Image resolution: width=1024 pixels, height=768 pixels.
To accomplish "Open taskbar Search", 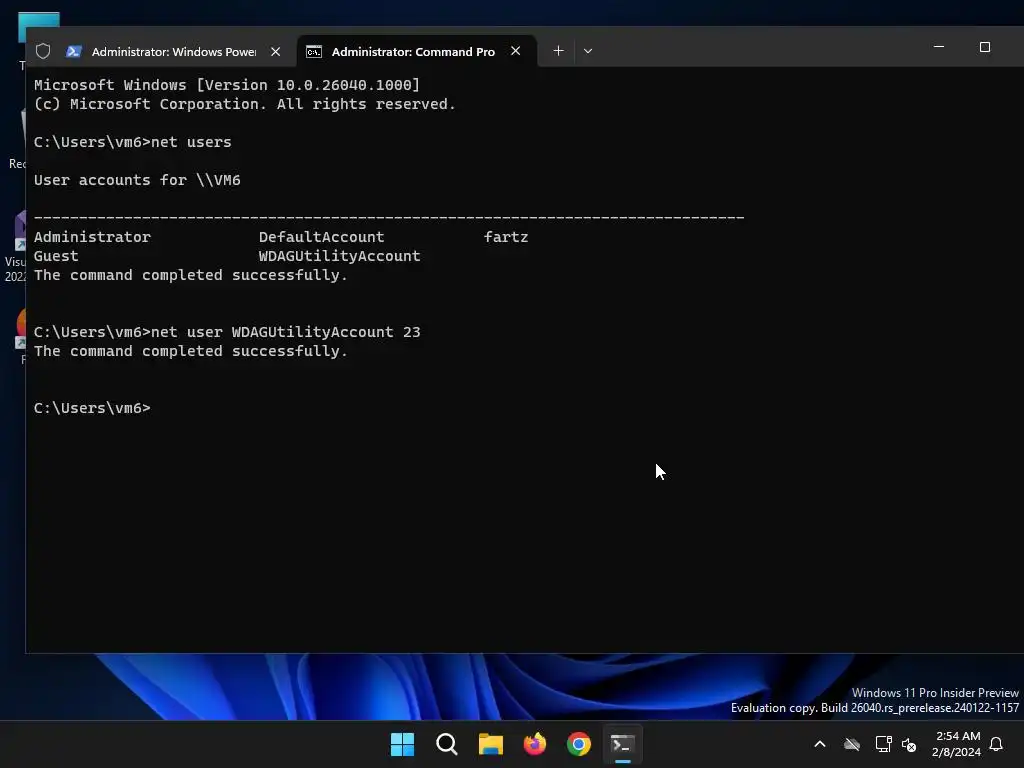I will tap(447, 744).
